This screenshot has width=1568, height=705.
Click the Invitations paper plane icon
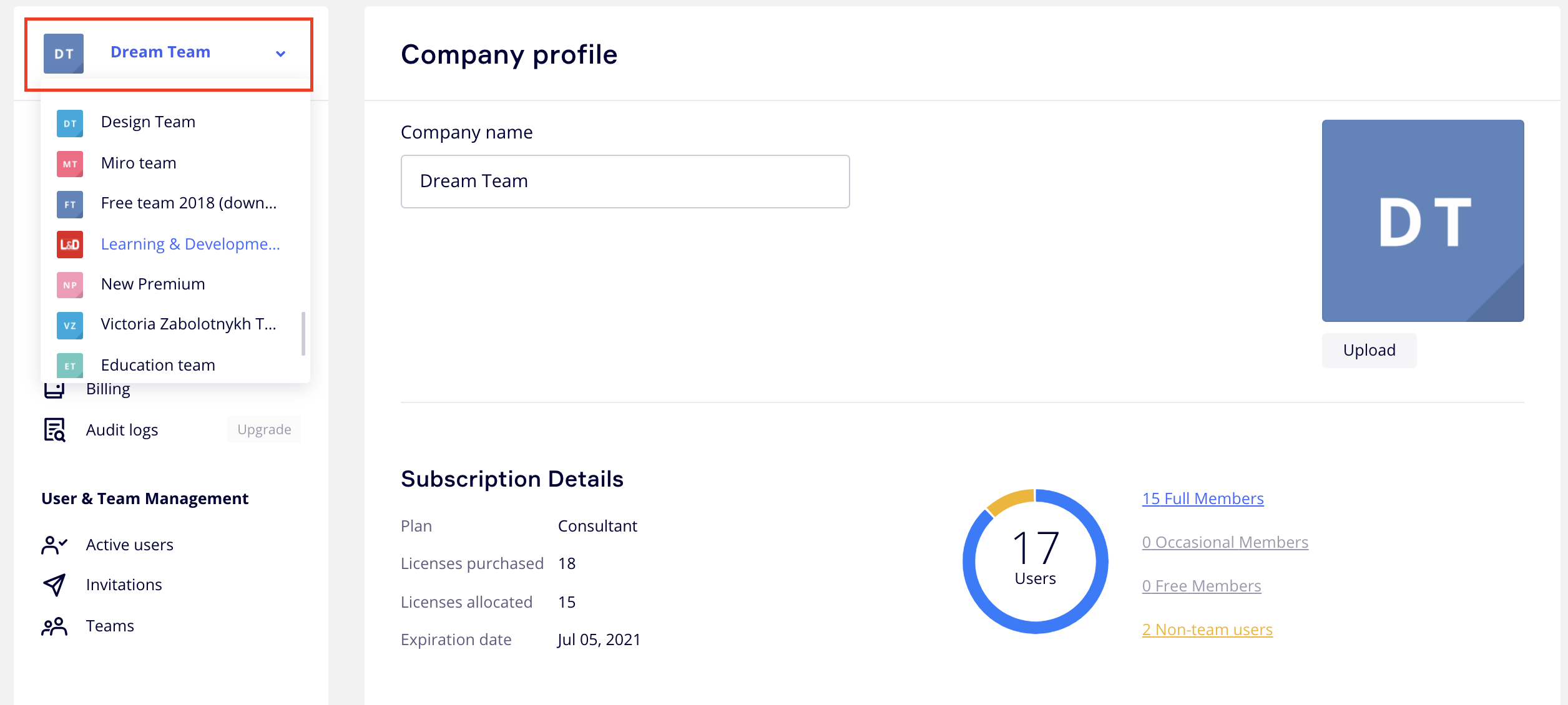[54, 585]
